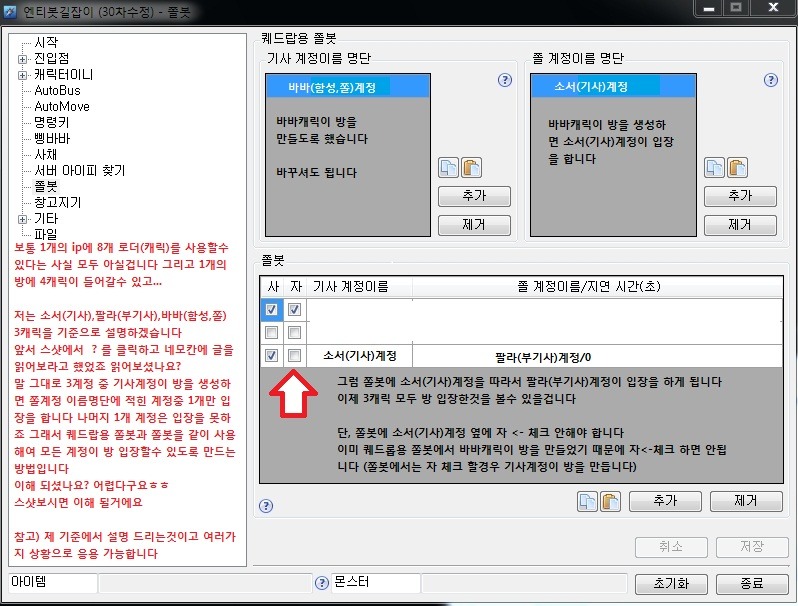
Task: Select 진입점 label in the tree
Action: 51,59
